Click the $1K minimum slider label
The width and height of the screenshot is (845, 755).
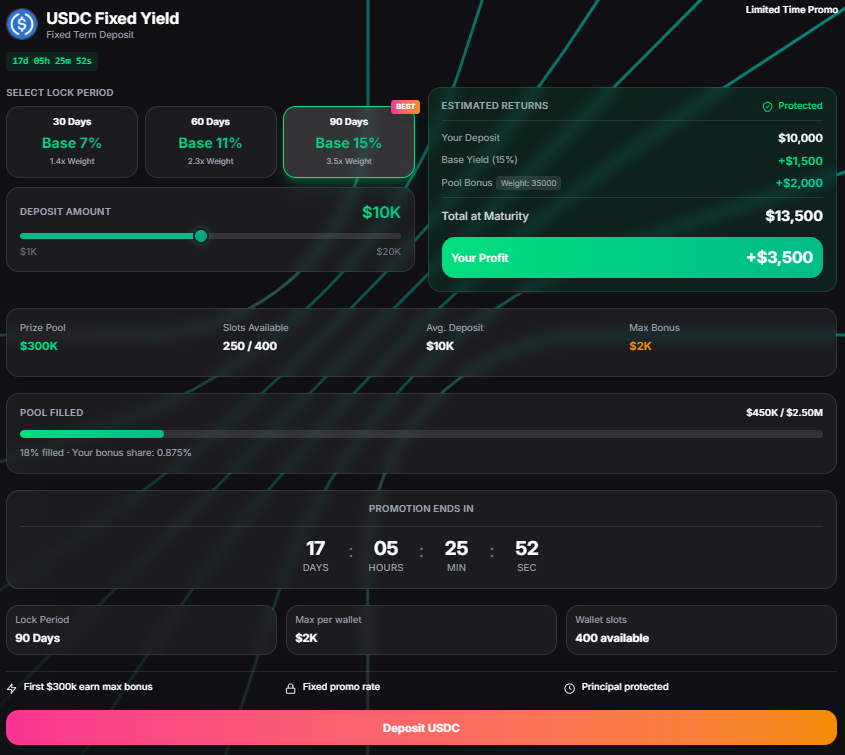tap(29, 252)
